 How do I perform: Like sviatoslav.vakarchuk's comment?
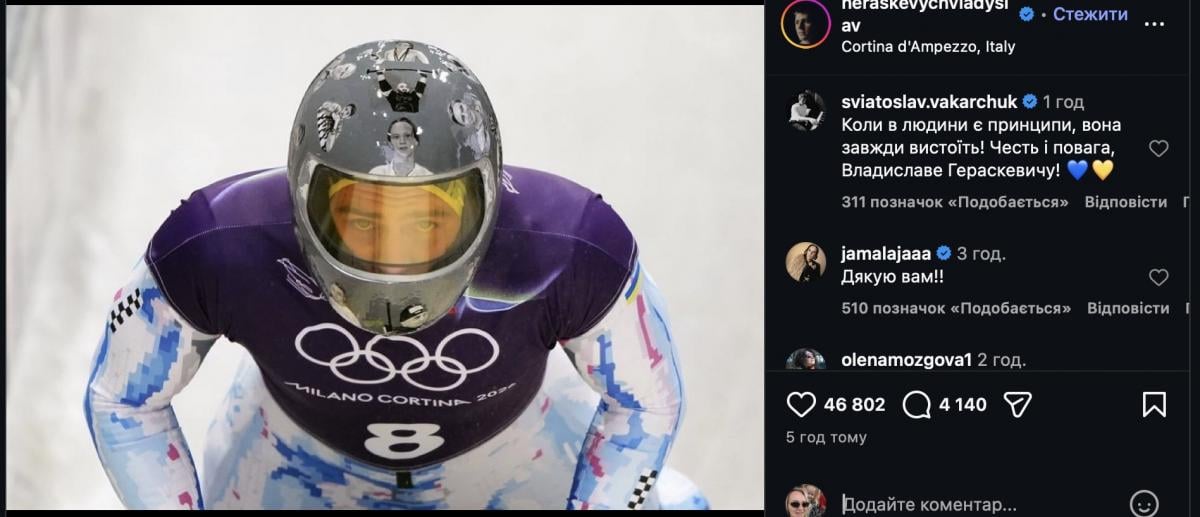(1158, 149)
